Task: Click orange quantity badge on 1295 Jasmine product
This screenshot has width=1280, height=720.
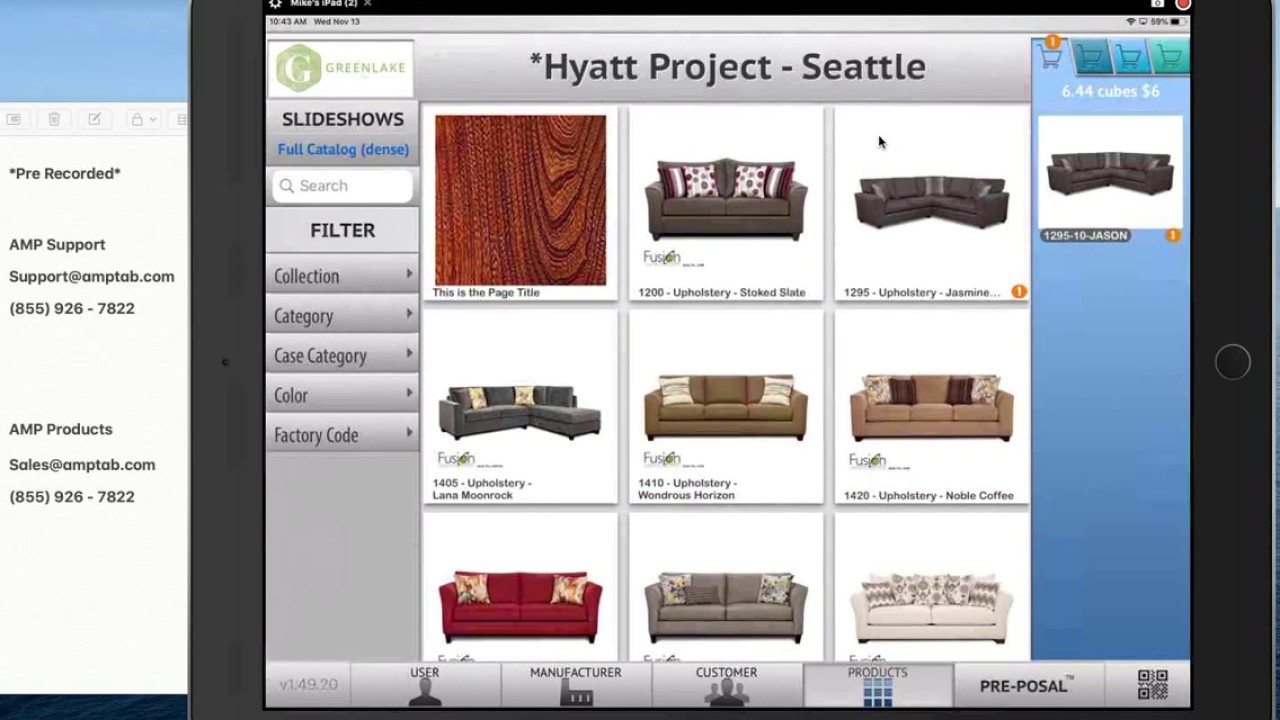Action: coord(1018,292)
